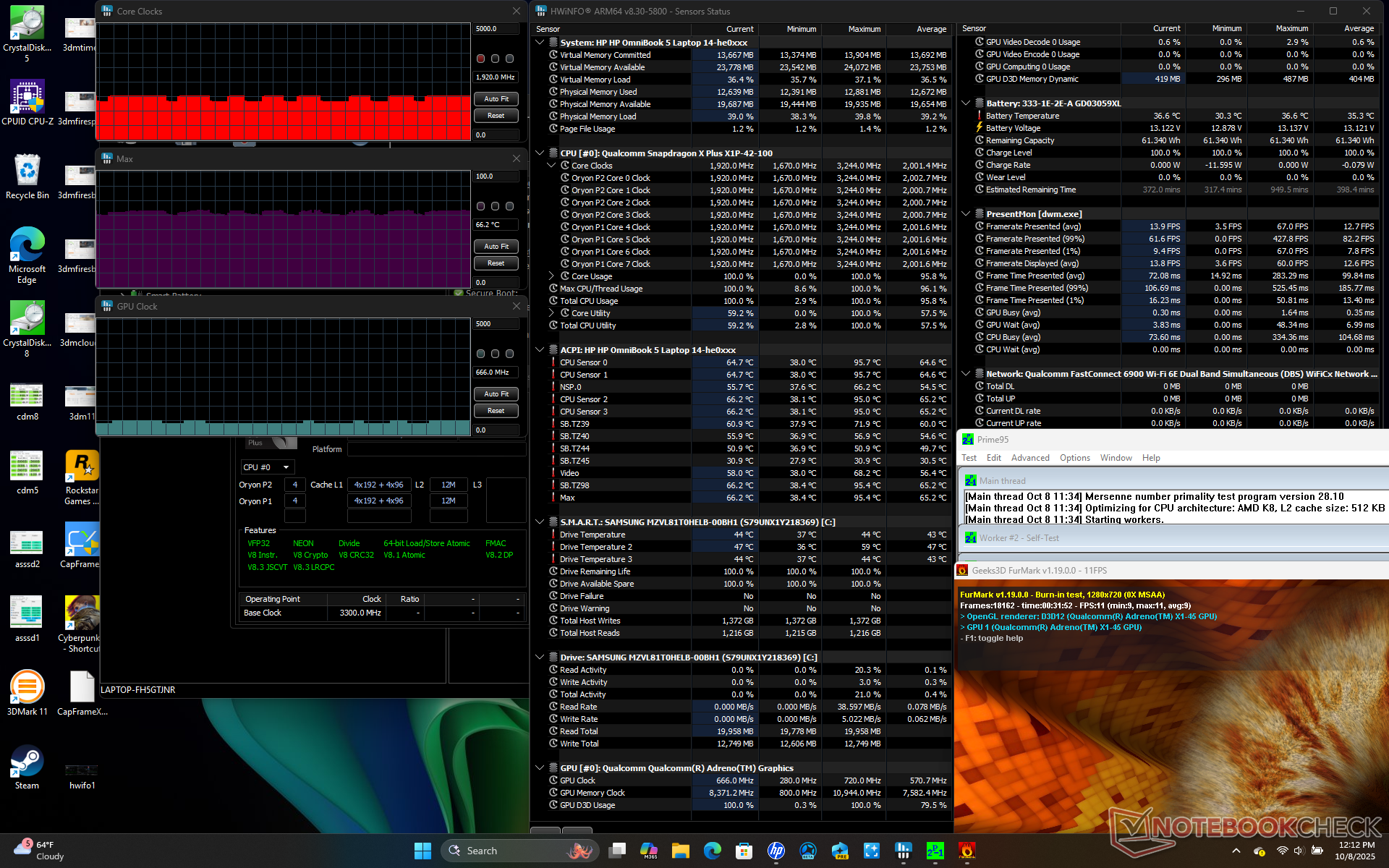This screenshot has height=868, width=1389.
Task: Click red circle in Core Clocks graph
Action: tap(480, 59)
